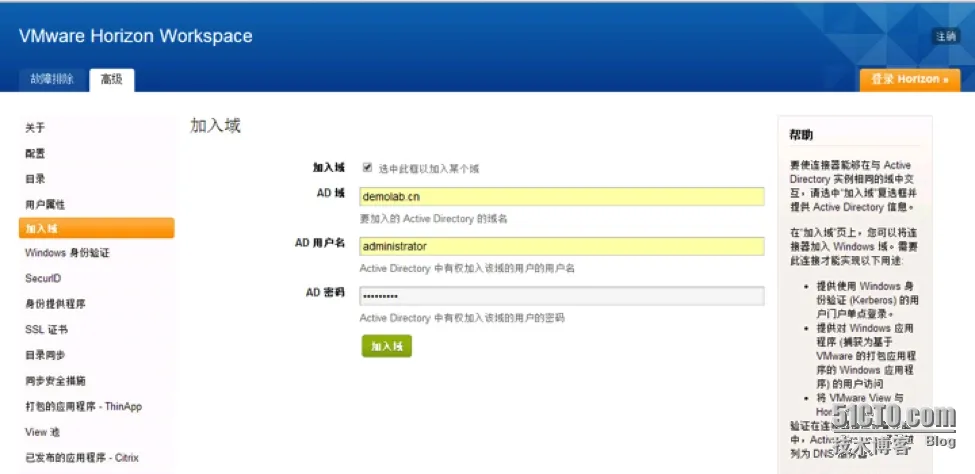Image resolution: width=975 pixels, height=474 pixels.
Task: Open 配置 in the sidebar
Action: tap(35, 154)
